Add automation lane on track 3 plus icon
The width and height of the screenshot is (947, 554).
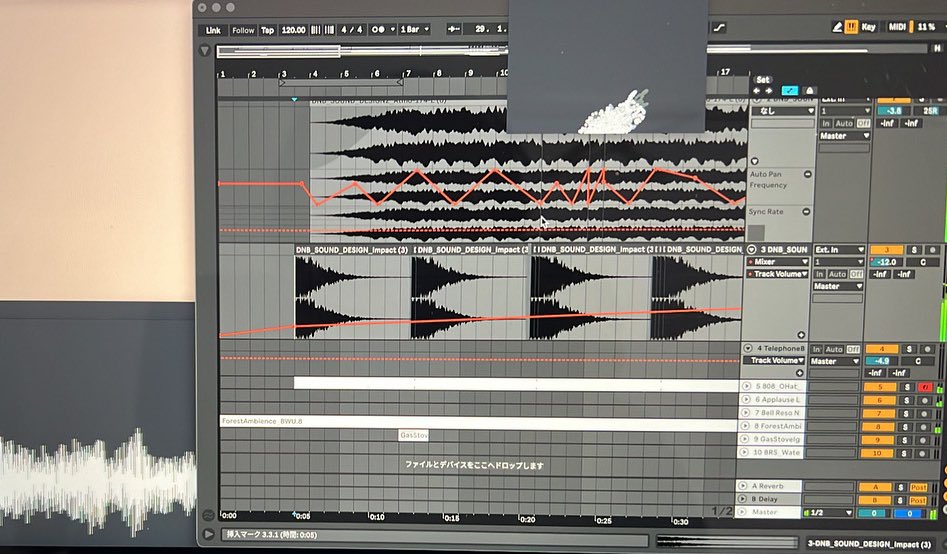[801, 335]
